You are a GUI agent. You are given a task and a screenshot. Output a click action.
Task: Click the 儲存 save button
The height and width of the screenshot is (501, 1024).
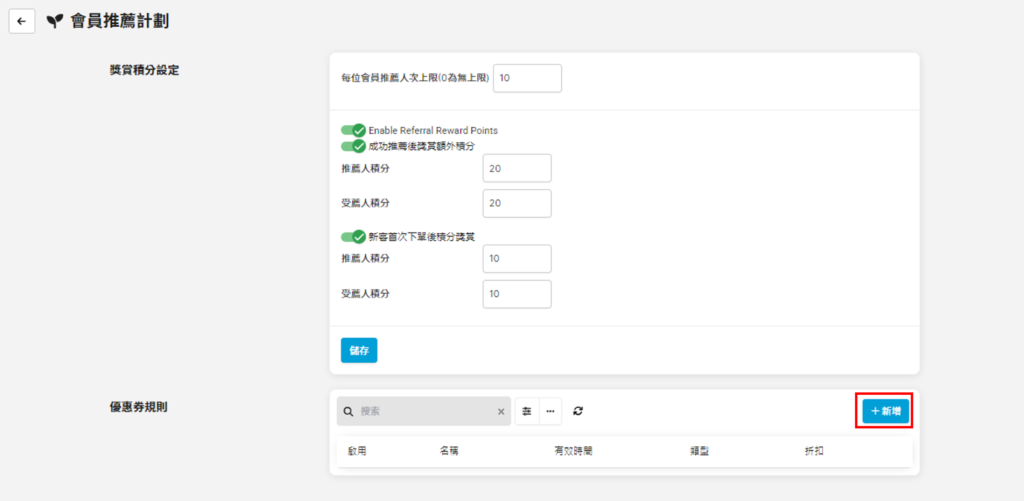(x=359, y=350)
